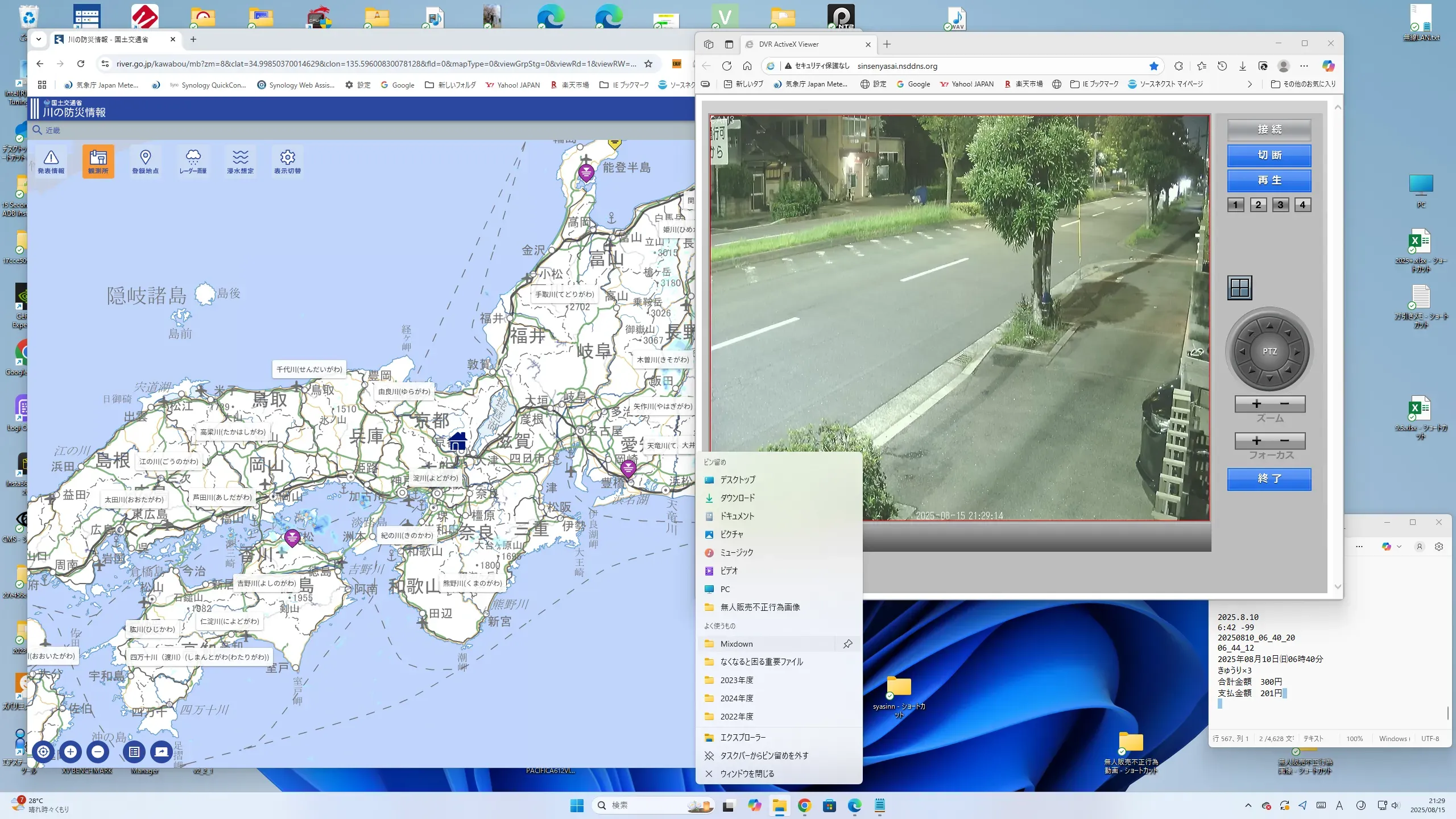Select the 観測所 observation station icon
The height and width of the screenshot is (819, 1456).
pos(98,162)
